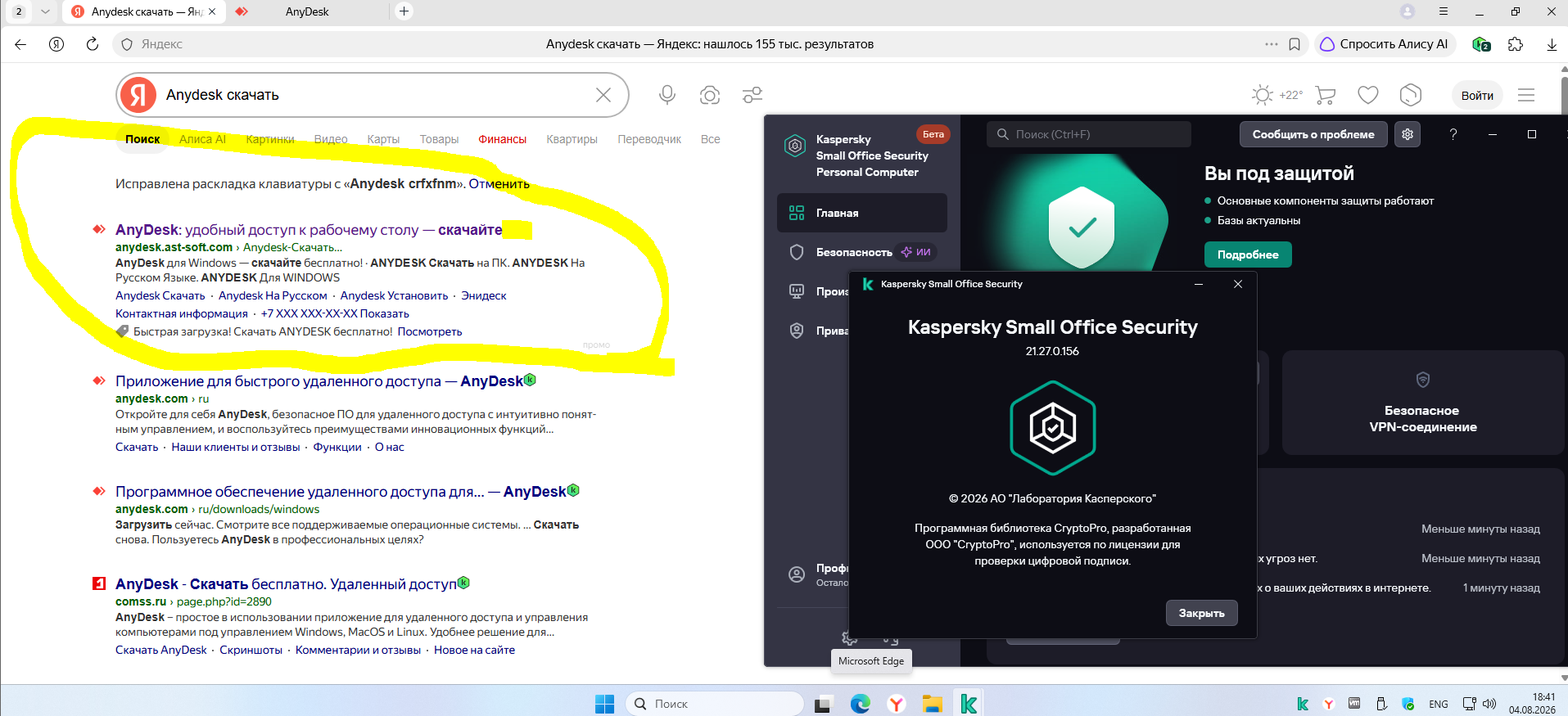Image resolution: width=1568 pixels, height=716 pixels.
Task: Bookmark the page using the address bar bookmark icon
Action: coord(1295,44)
